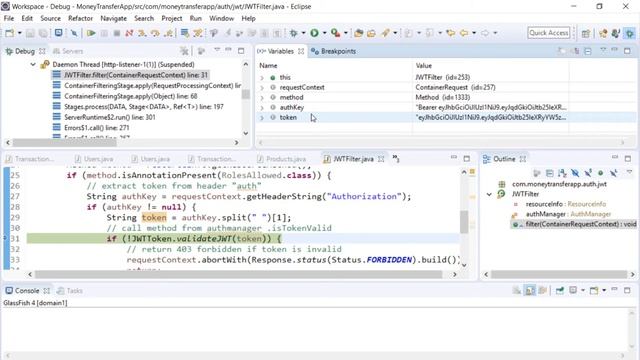Click the green Run toolbar icon
Image resolution: width=640 pixels, height=360 pixels.
(x=314, y=33)
